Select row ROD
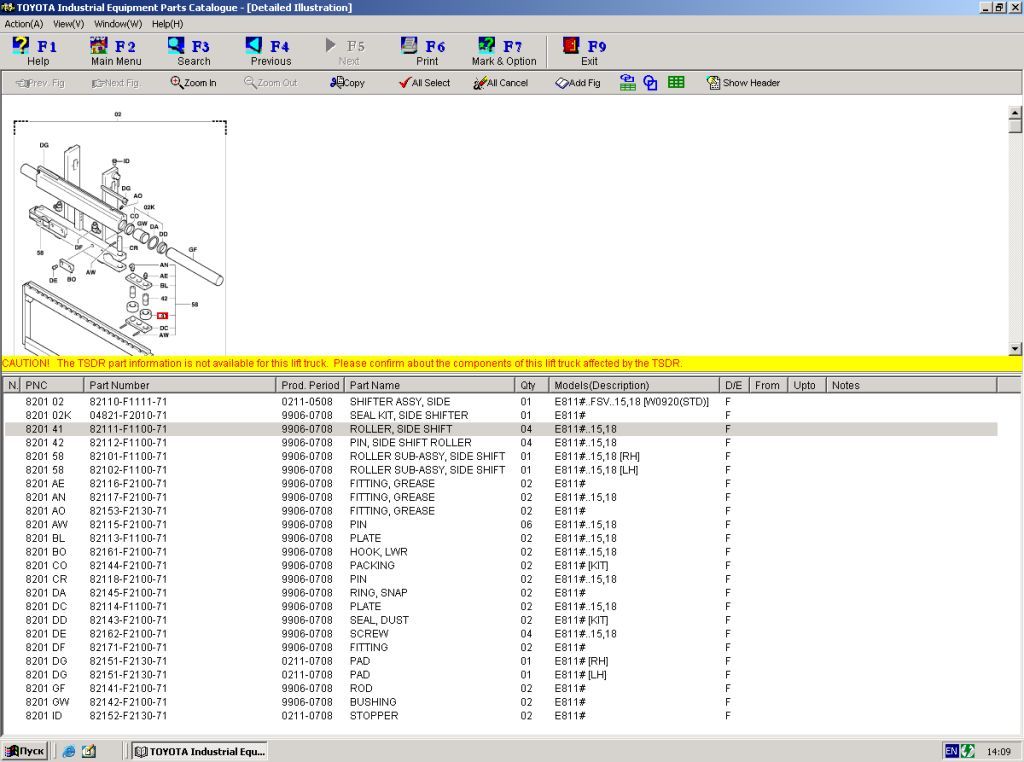Viewport: 1024px width, 762px height. [x=501, y=688]
